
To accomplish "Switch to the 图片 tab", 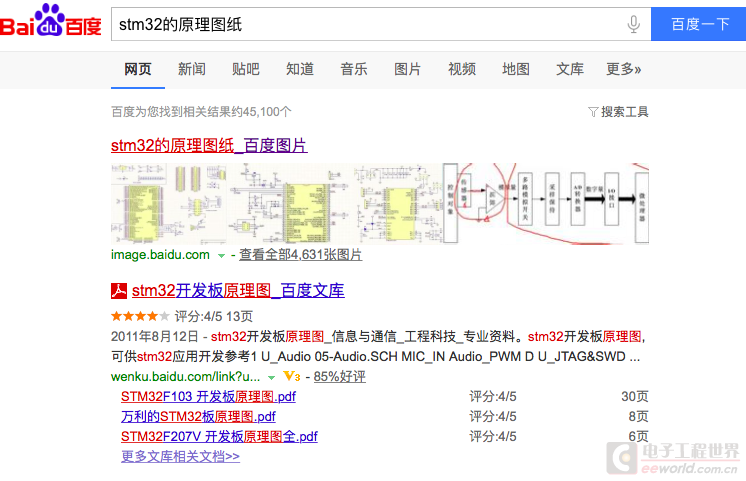I will [x=407, y=69].
